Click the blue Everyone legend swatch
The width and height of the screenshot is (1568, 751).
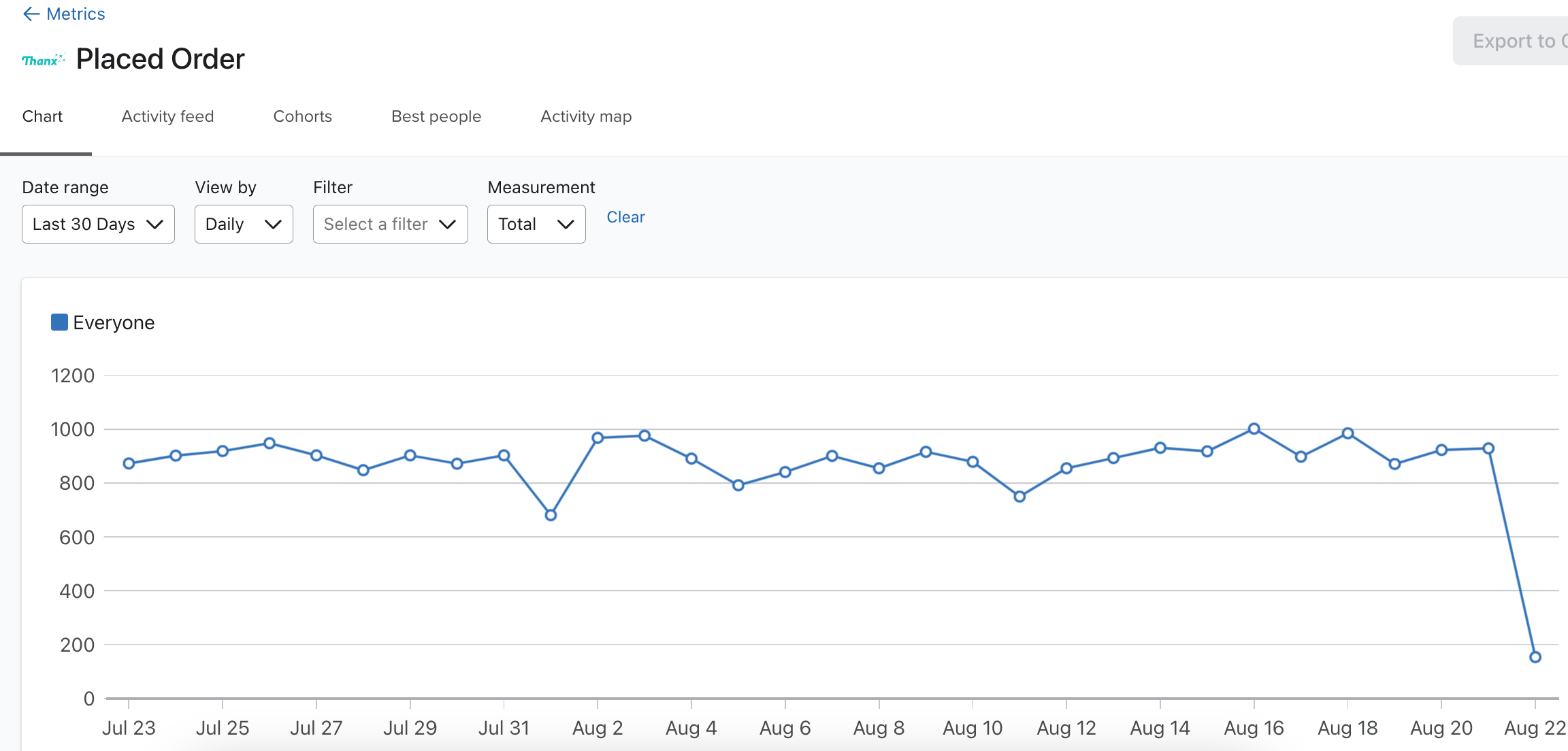[59, 322]
